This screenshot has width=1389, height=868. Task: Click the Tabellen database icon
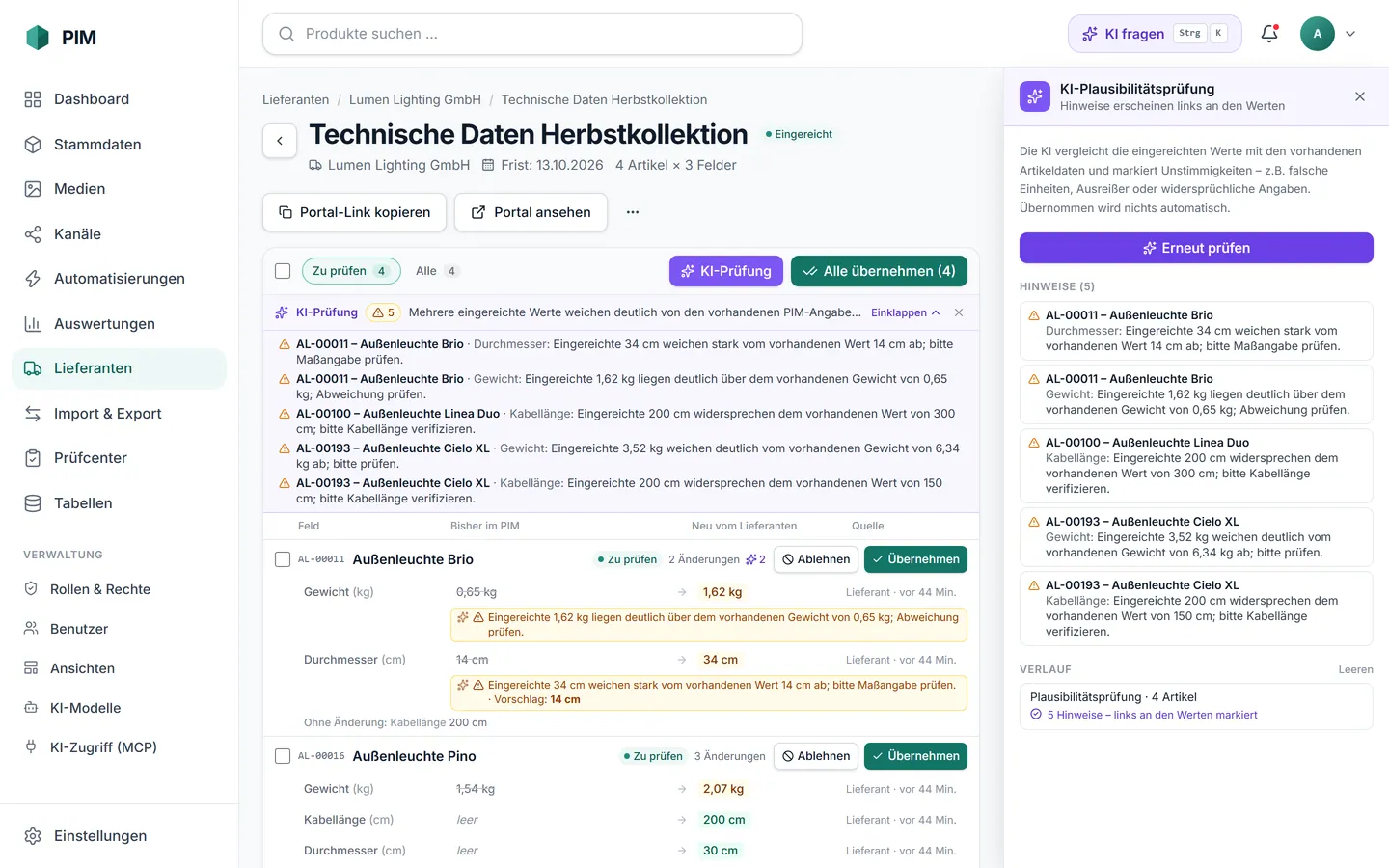click(33, 503)
